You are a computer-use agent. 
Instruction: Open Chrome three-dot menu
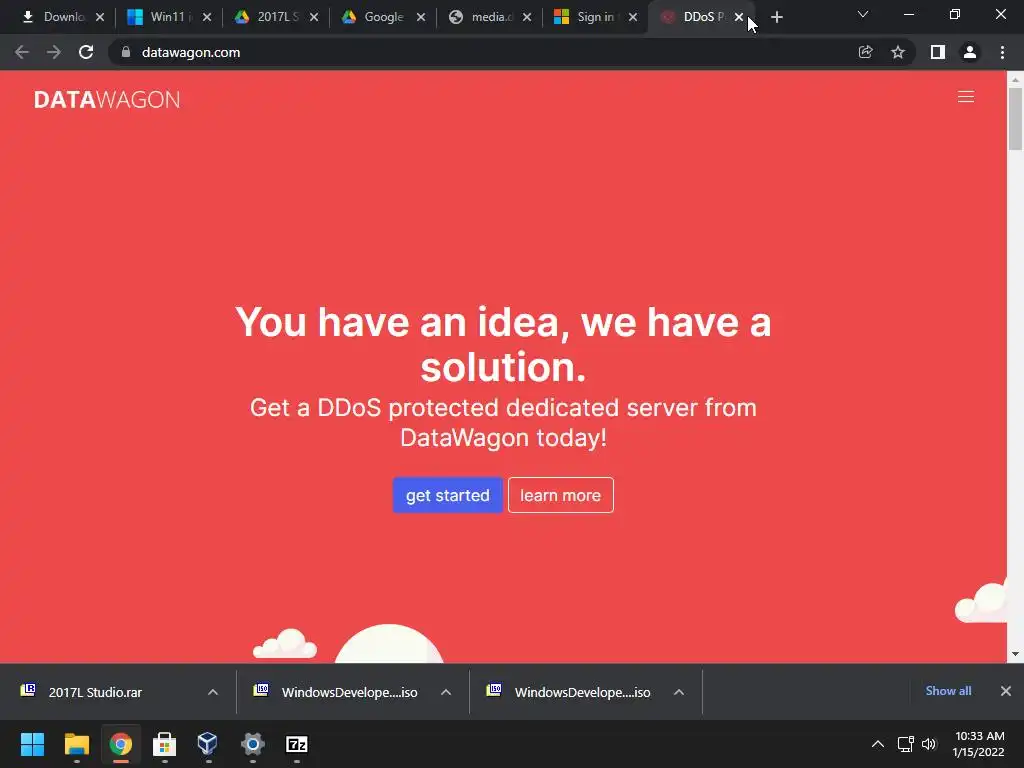[x=1002, y=52]
